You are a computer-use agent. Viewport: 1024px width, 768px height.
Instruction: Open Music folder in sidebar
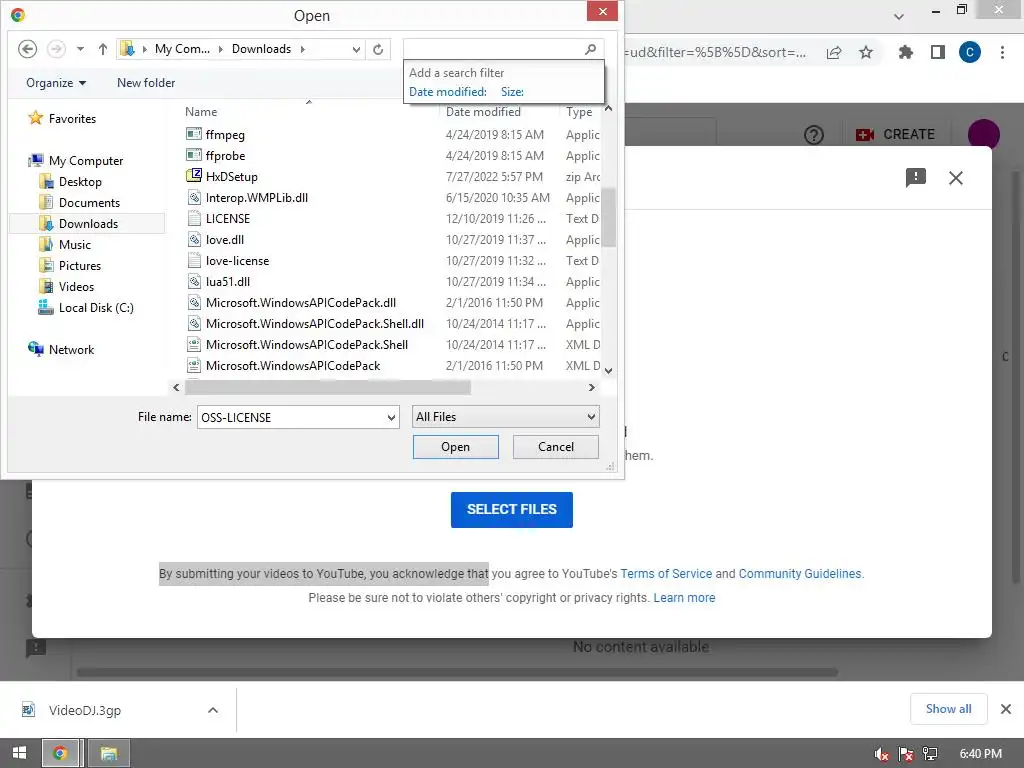(65, 244)
